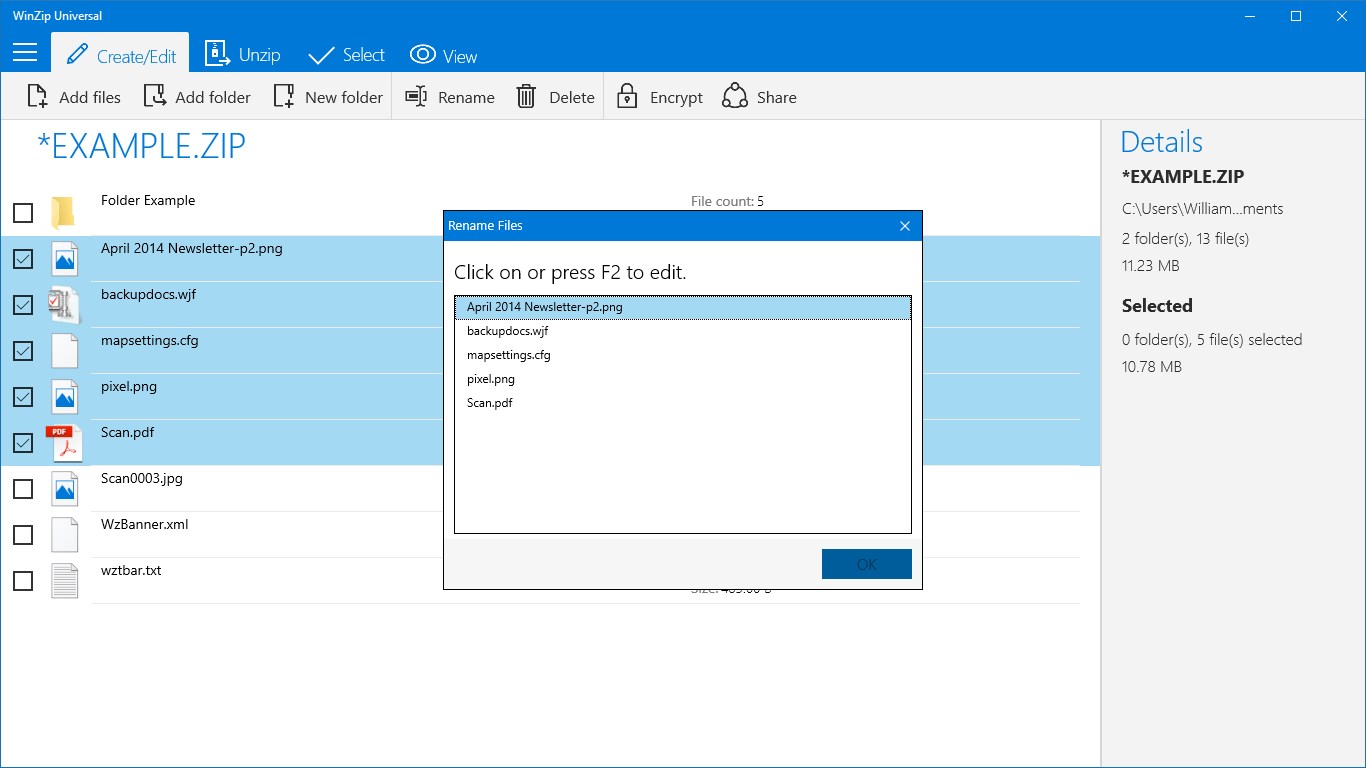Select the Add folder toolbar icon

[157, 96]
